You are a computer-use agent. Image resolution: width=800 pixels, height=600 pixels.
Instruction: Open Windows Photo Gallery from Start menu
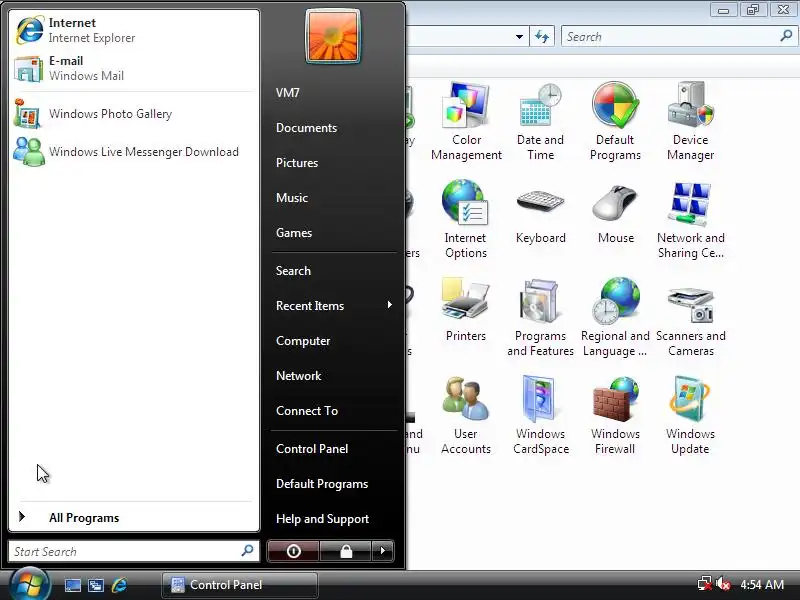pos(134,114)
